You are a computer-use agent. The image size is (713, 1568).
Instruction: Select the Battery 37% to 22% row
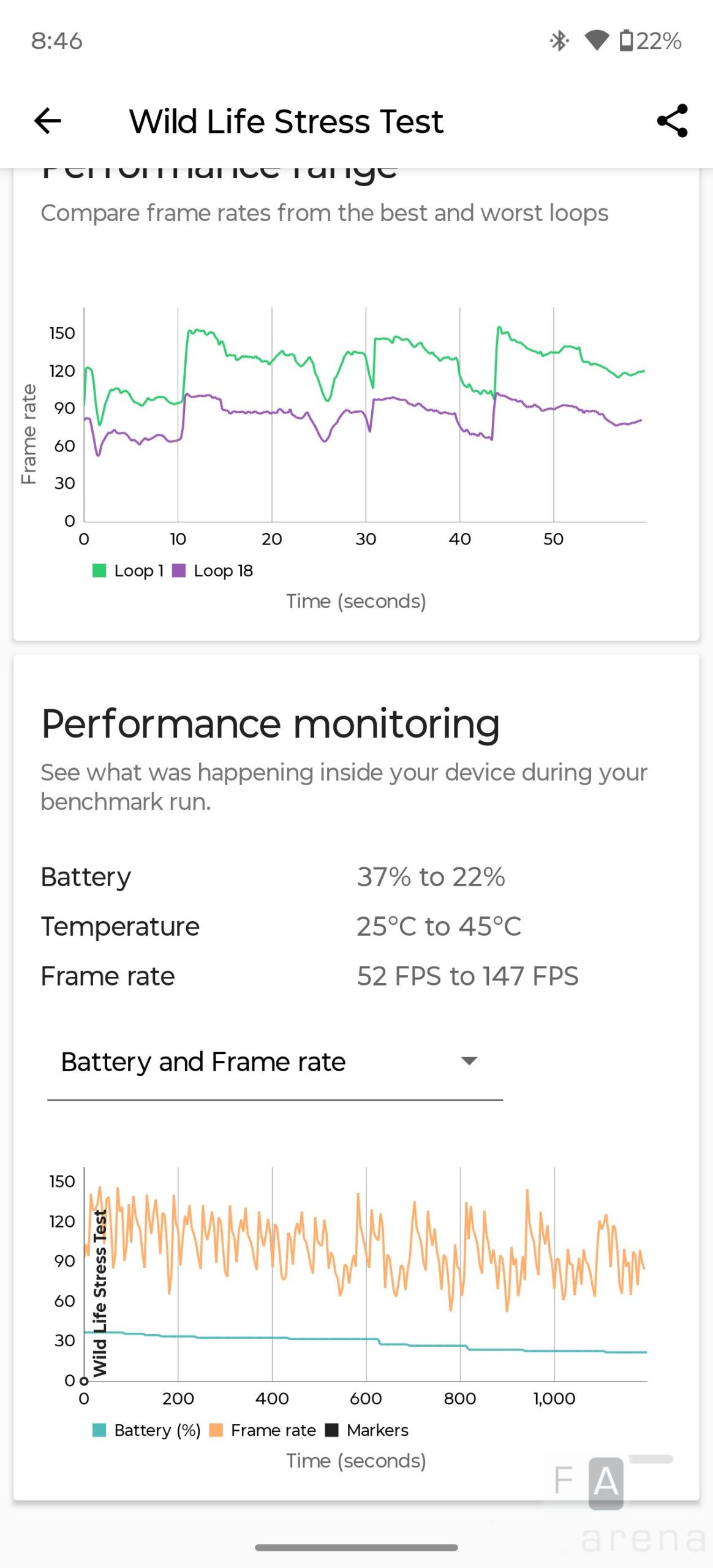(273, 877)
